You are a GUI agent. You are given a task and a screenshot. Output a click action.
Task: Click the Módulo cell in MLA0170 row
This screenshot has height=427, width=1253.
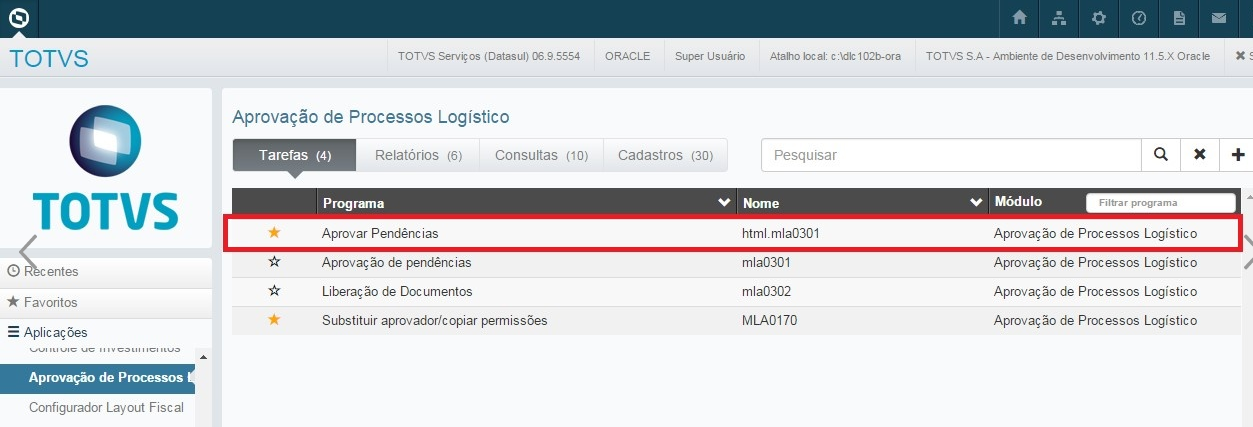tap(1095, 320)
